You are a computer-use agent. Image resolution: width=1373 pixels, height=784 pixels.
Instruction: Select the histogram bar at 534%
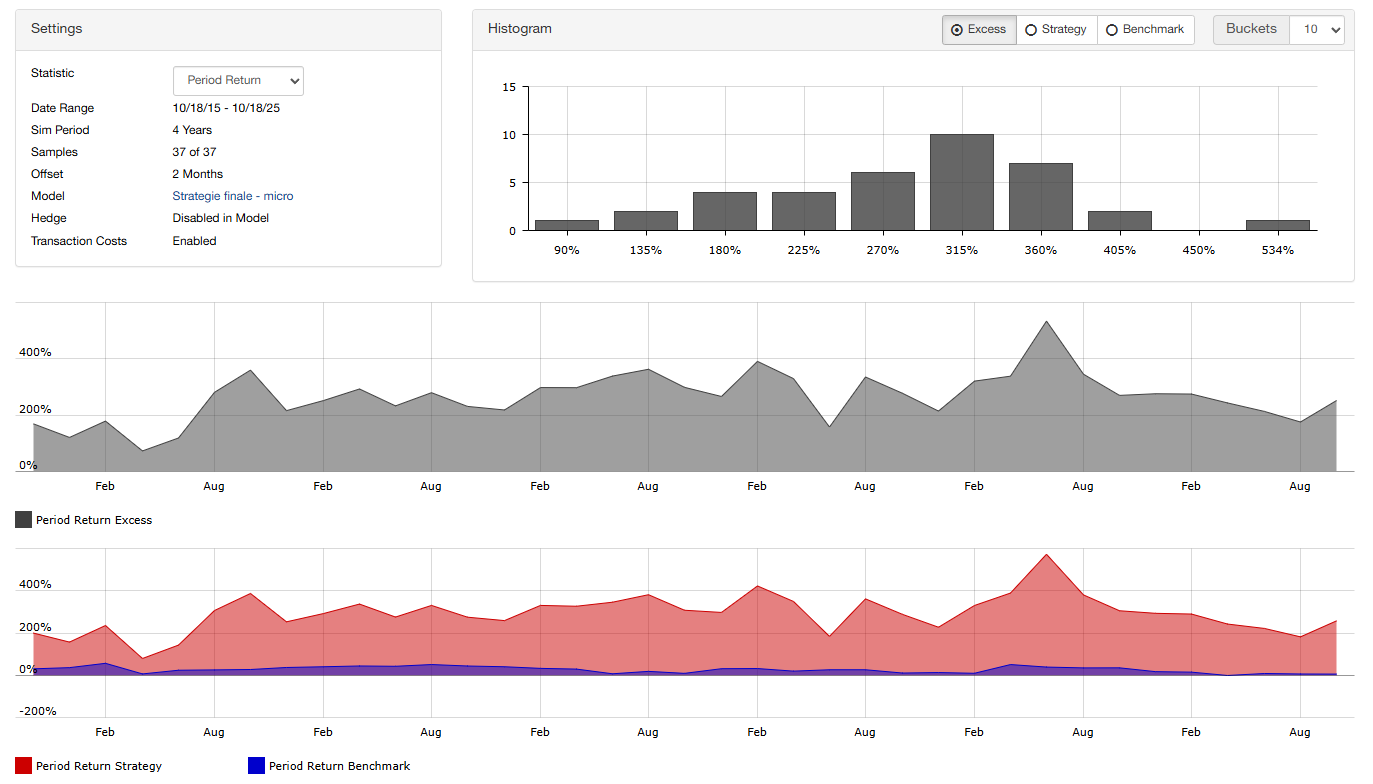1277,225
